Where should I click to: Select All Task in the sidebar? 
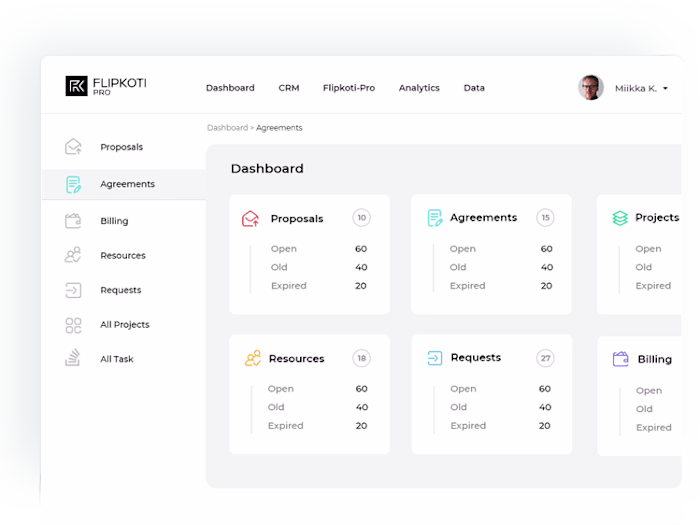tap(124, 359)
